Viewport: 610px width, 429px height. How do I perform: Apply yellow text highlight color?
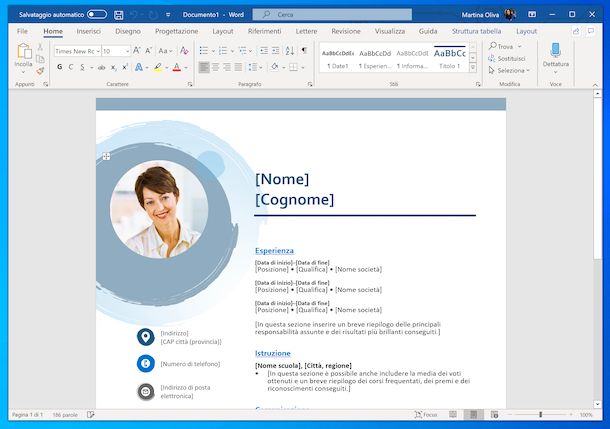pyautogui.click(x=158, y=67)
